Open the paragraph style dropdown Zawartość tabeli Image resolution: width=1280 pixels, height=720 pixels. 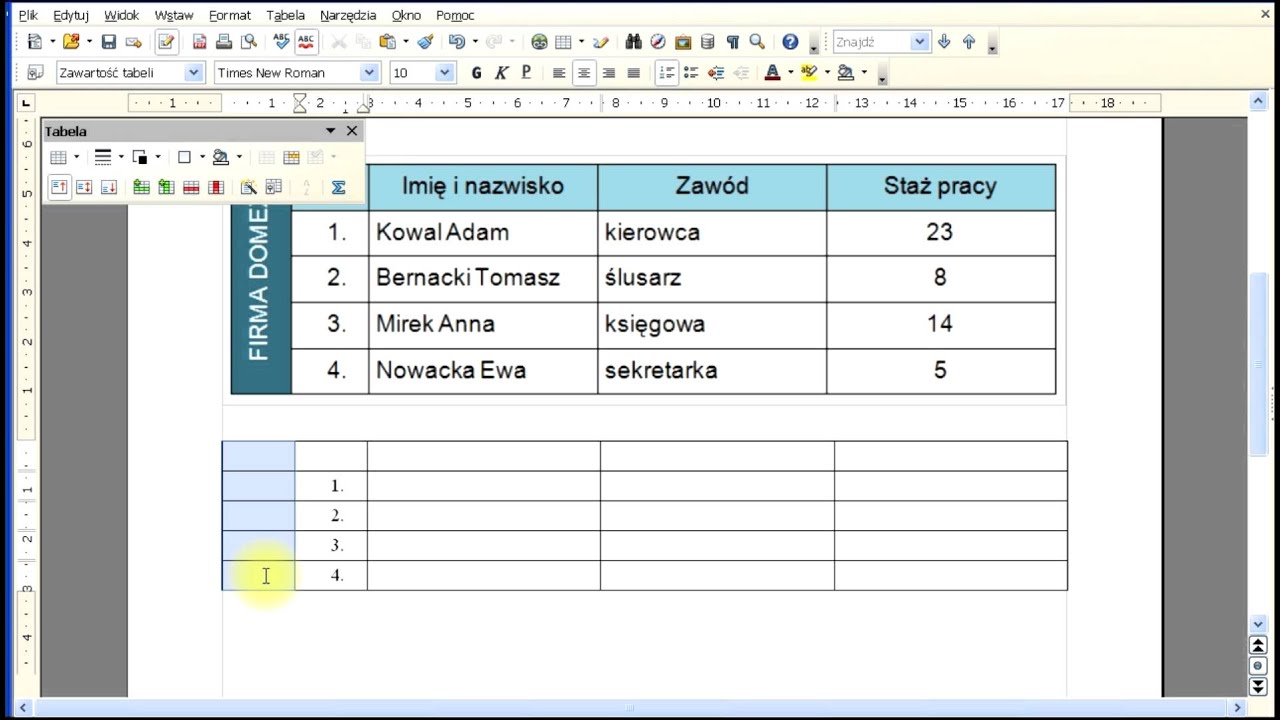point(194,73)
